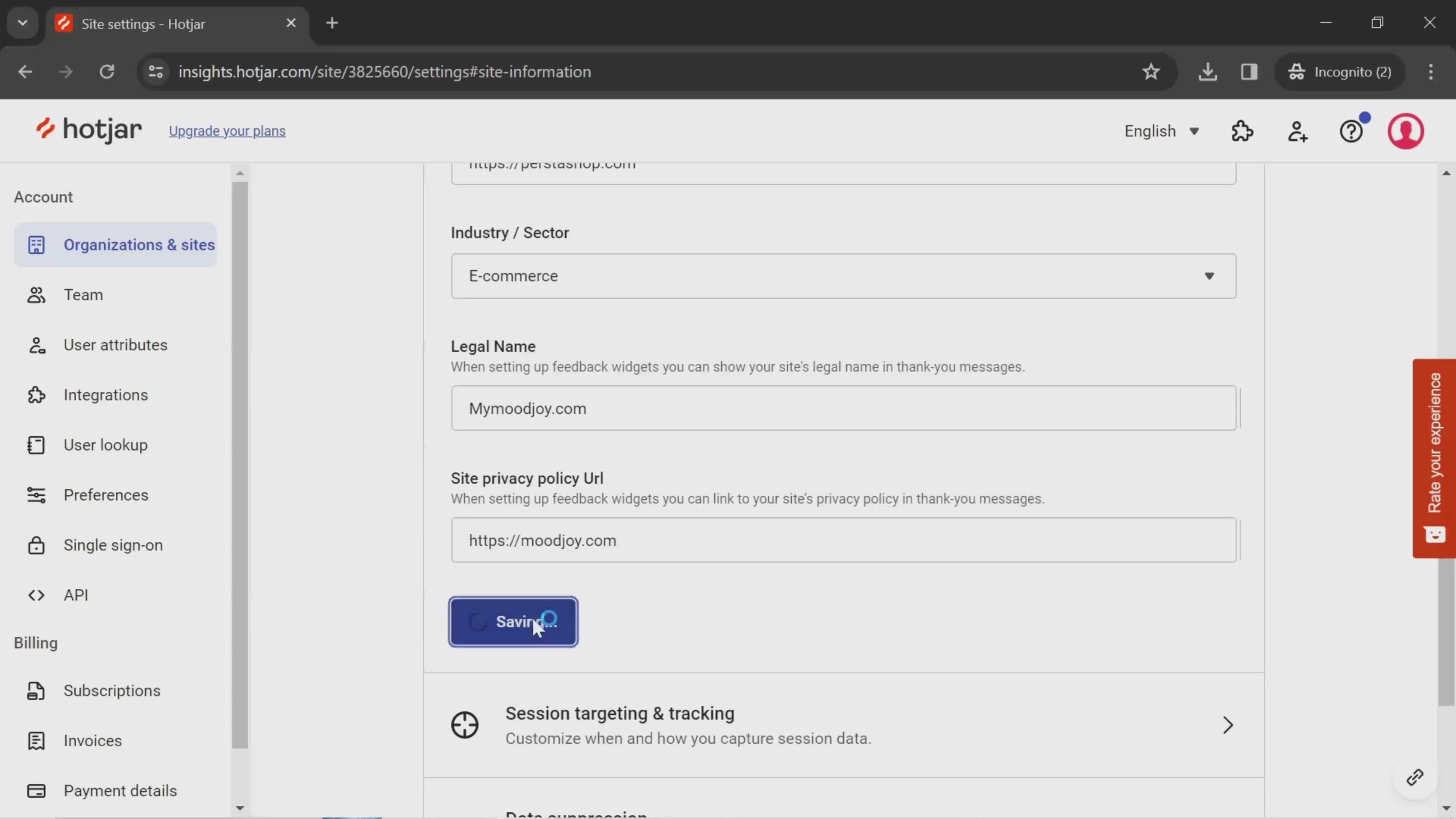
Task: Click the Legal Name input field
Action: [x=843, y=408]
